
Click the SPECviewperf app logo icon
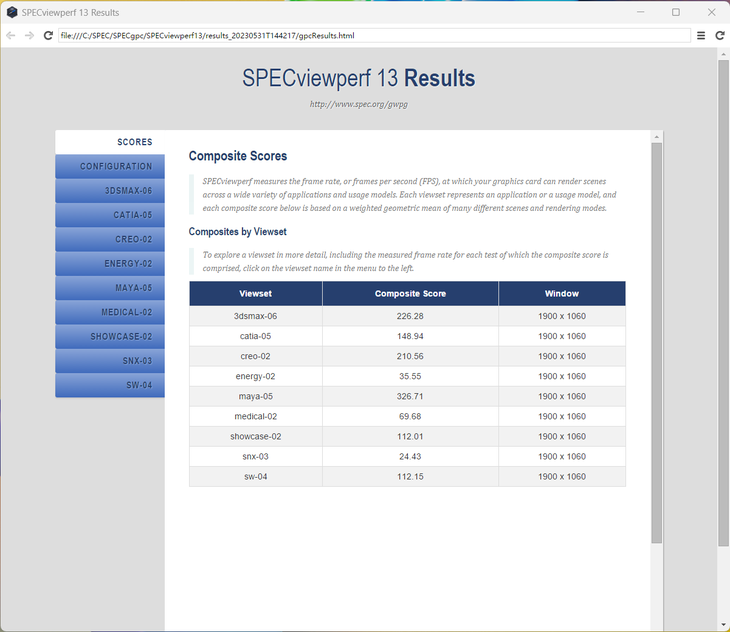click(12, 13)
